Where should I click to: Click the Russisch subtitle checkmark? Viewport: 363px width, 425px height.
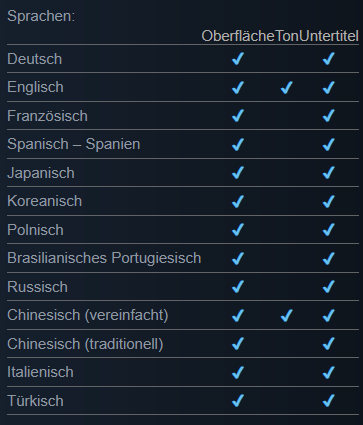329,287
